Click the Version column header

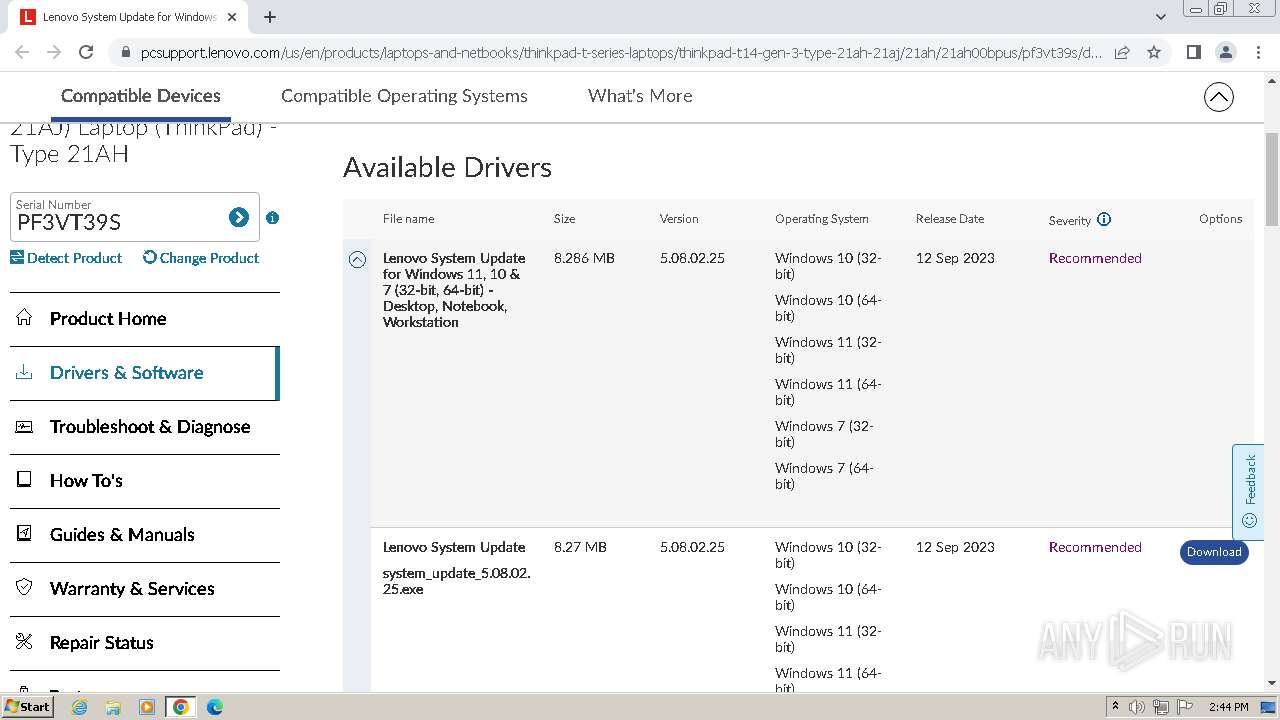[679, 219]
